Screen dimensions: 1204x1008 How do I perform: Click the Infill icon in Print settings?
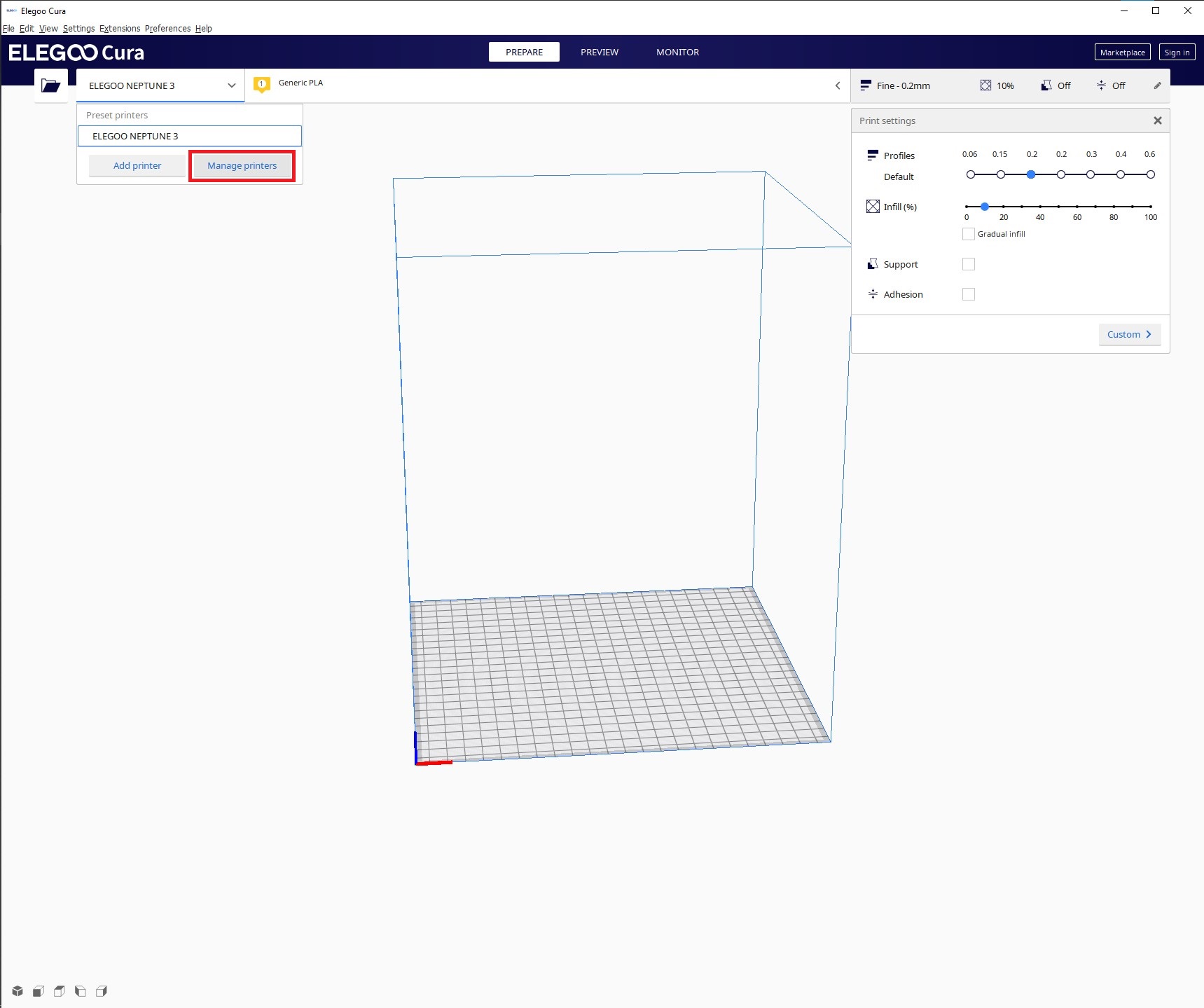(873, 206)
